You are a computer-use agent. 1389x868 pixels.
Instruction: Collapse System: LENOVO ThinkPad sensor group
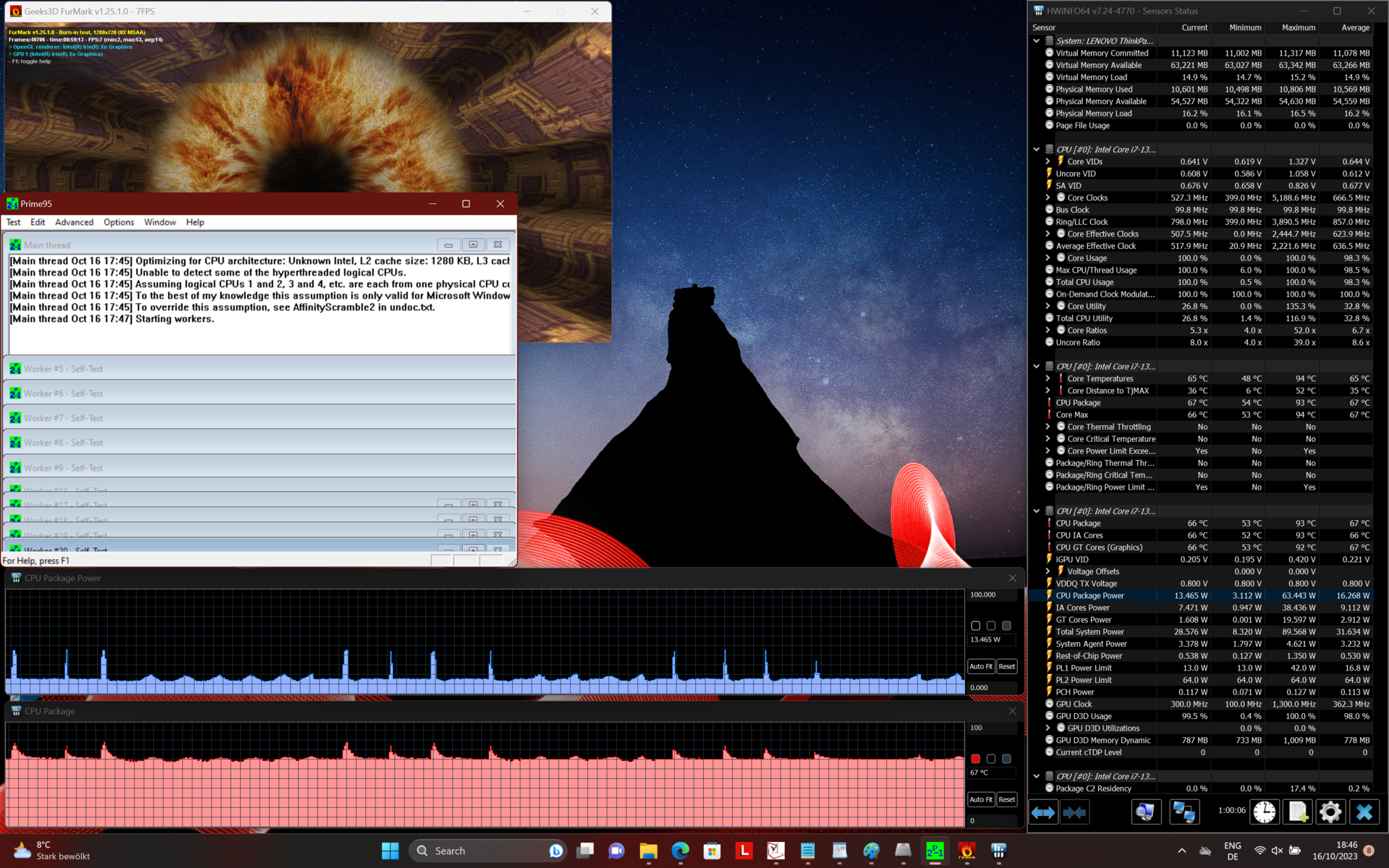[x=1037, y=41]
